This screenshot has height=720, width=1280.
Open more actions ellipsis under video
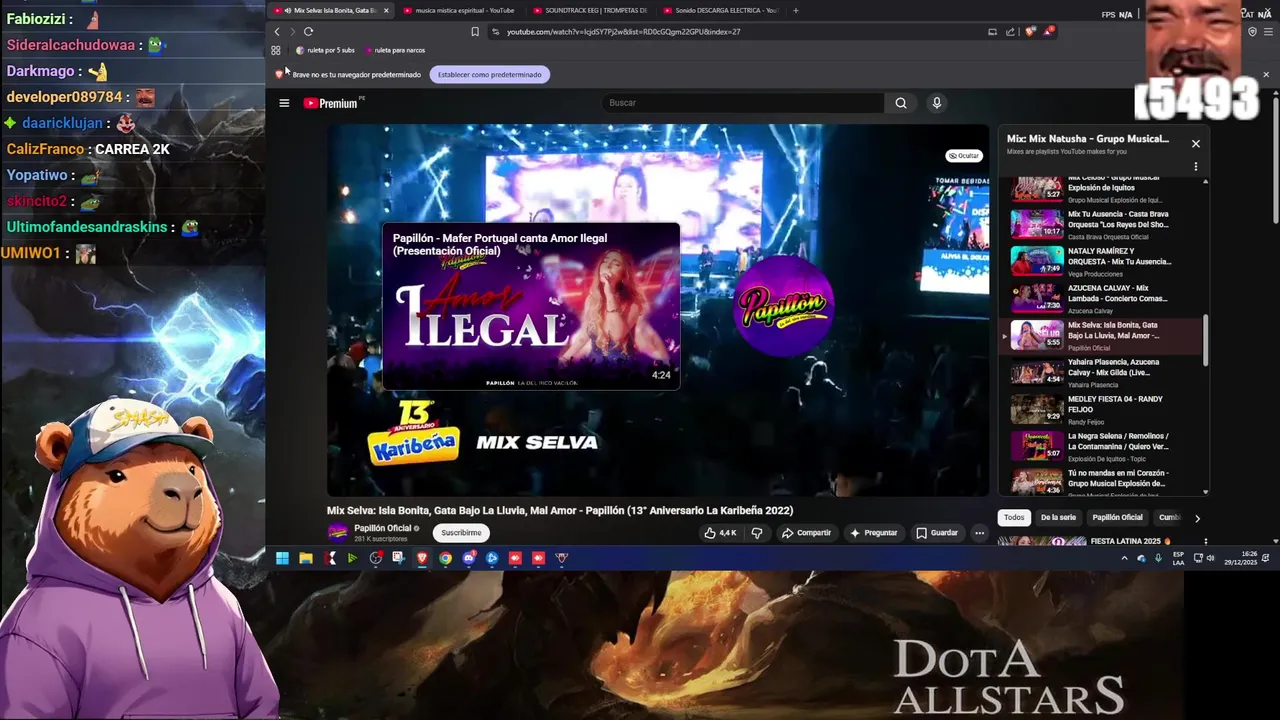[980, 533]
